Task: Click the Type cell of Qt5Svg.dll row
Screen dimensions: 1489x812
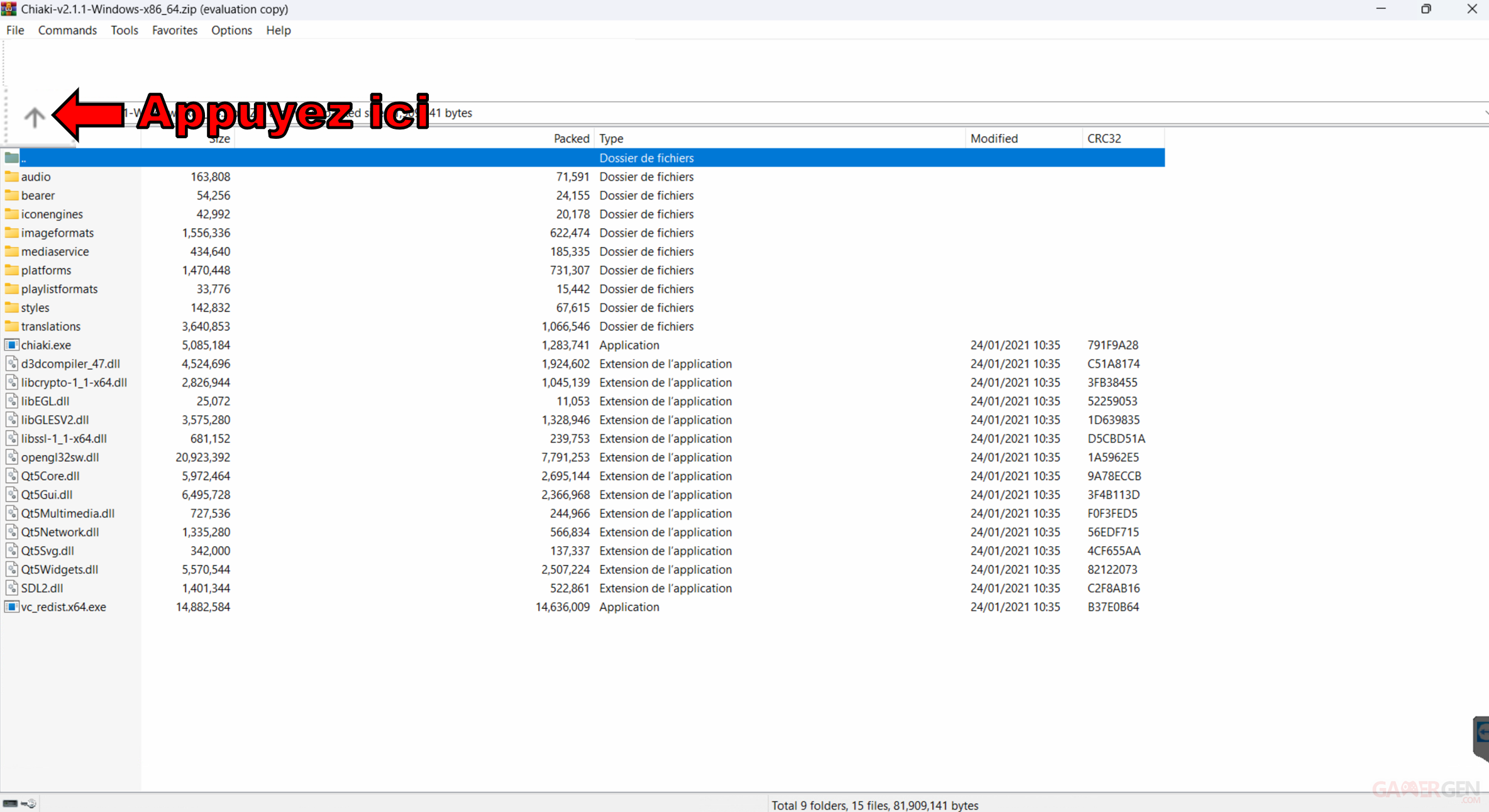Action: tap(665, 551)
